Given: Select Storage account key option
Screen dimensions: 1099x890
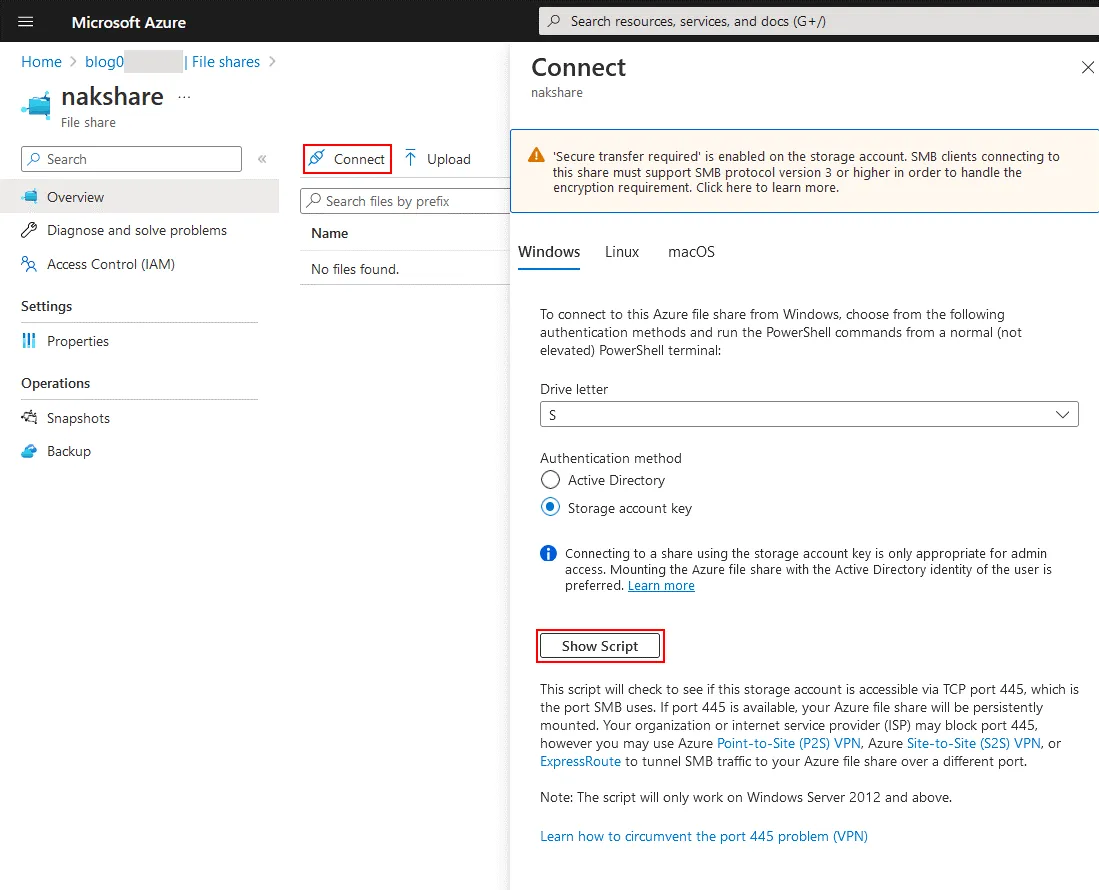Looking at the screenshot, I should point(550,508).
